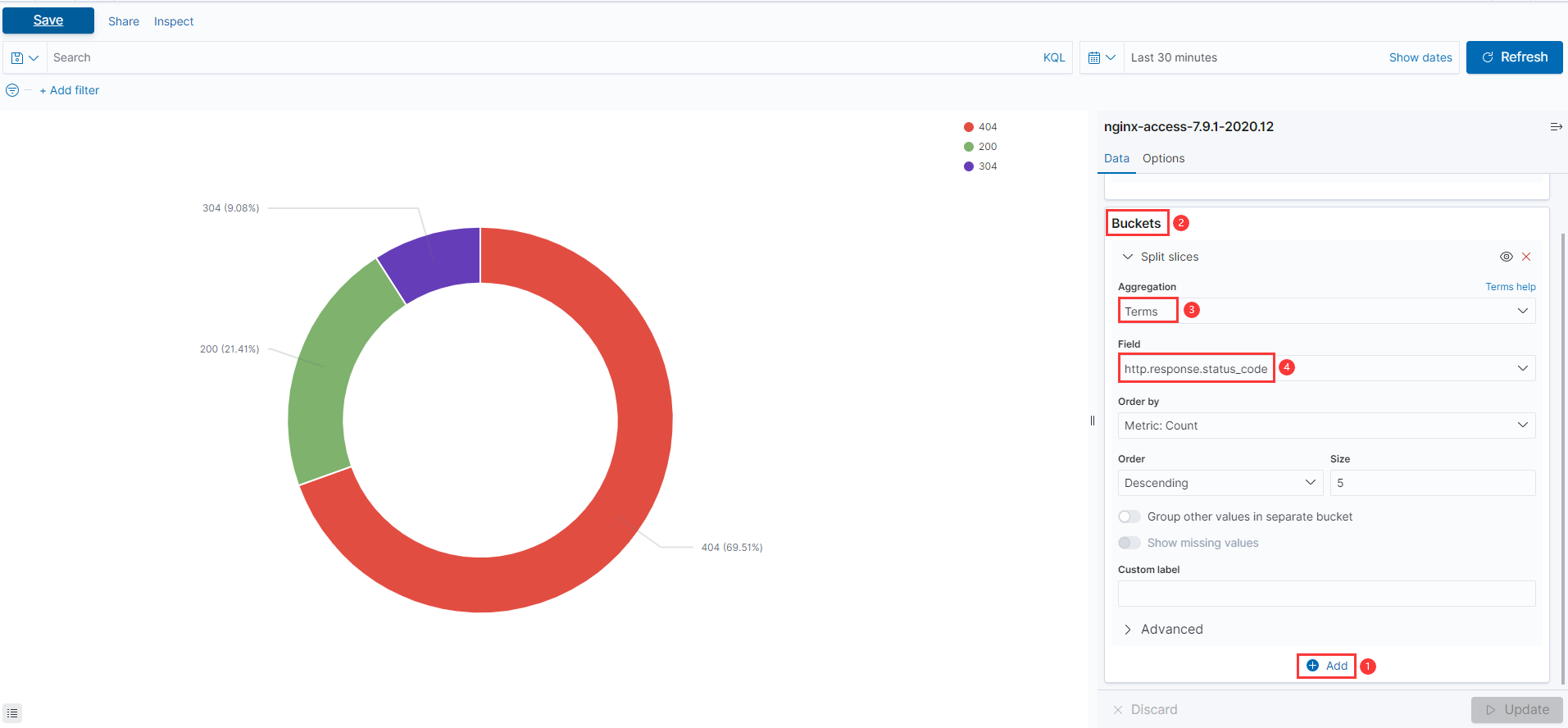This screenshot has width=1568, height=728.
Task: Switch to the Data tab
Action: 1116,158
